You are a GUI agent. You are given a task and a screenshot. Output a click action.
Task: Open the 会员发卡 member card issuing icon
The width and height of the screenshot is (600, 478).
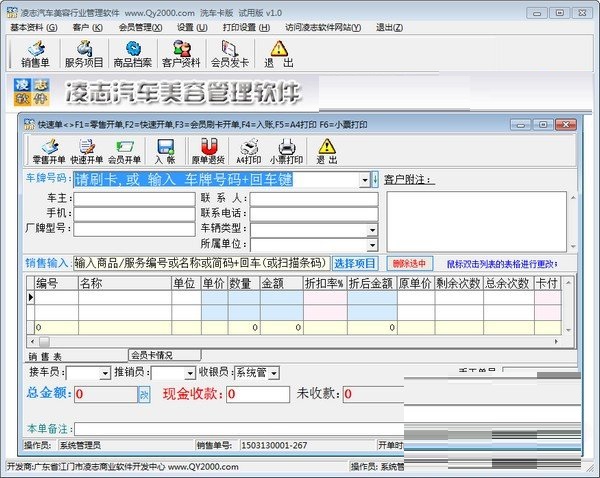click(x=230, y=54)
